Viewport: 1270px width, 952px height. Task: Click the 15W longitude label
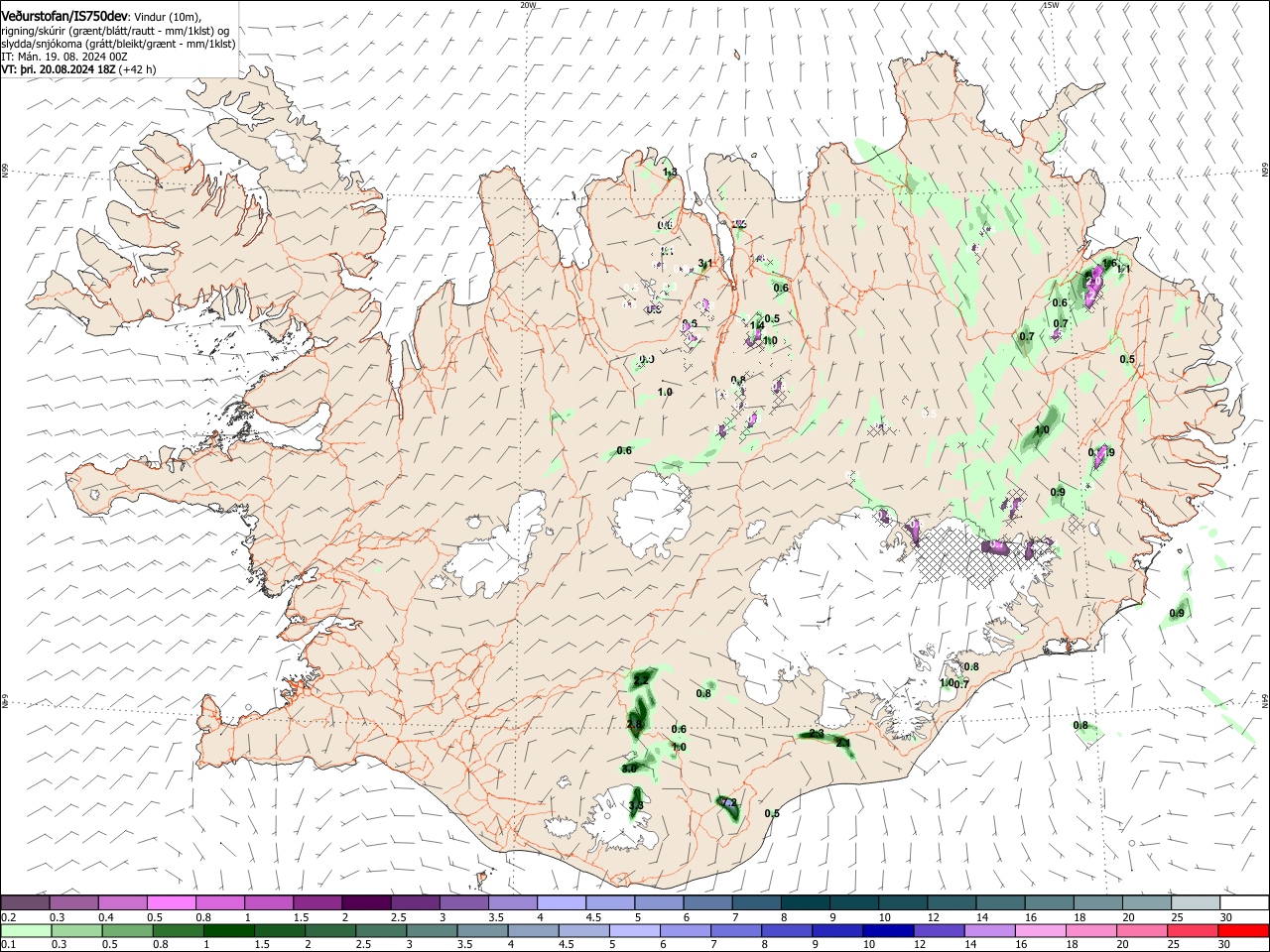pos(1051,5)
